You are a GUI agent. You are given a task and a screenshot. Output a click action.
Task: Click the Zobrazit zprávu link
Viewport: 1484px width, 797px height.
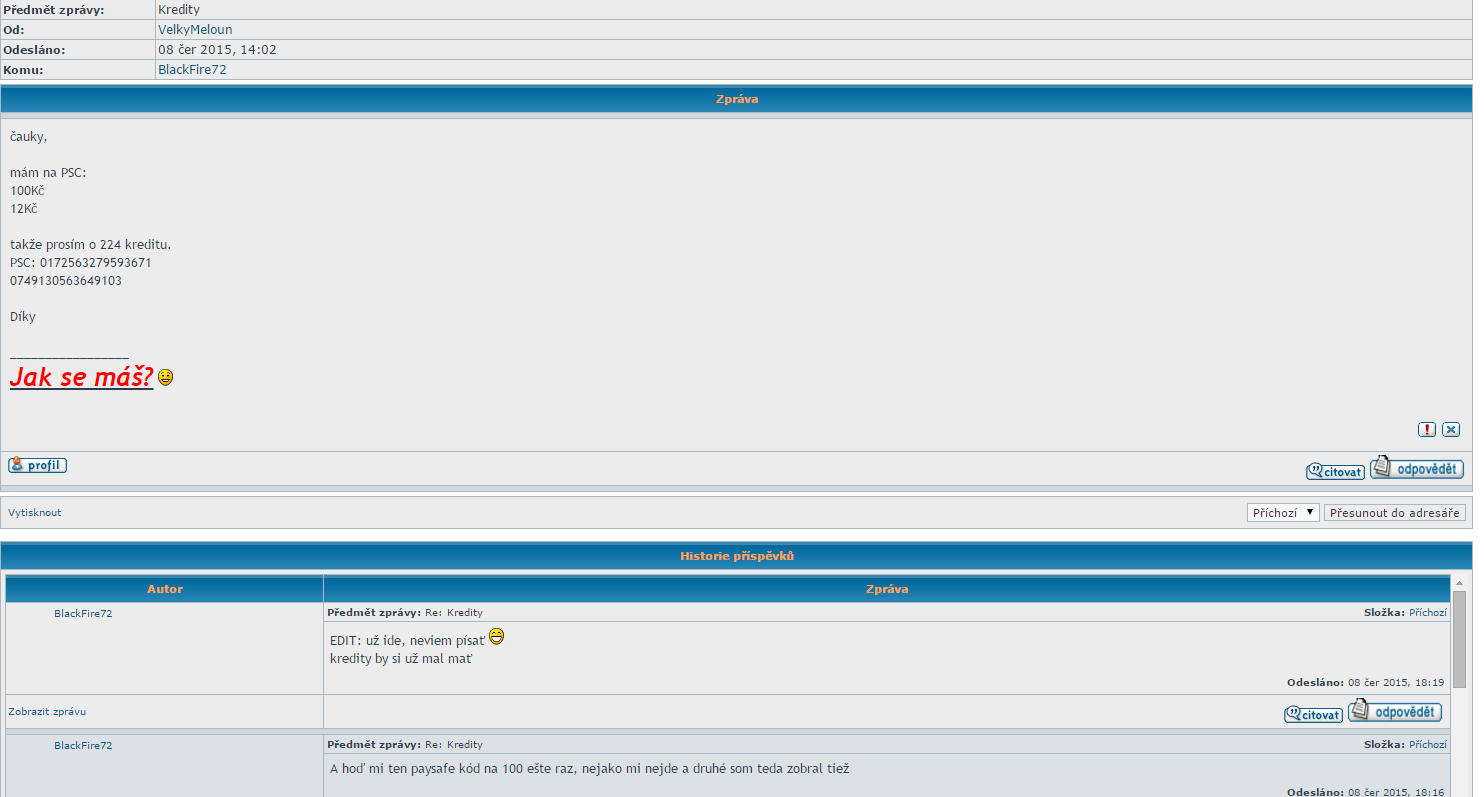click(47, 711)
